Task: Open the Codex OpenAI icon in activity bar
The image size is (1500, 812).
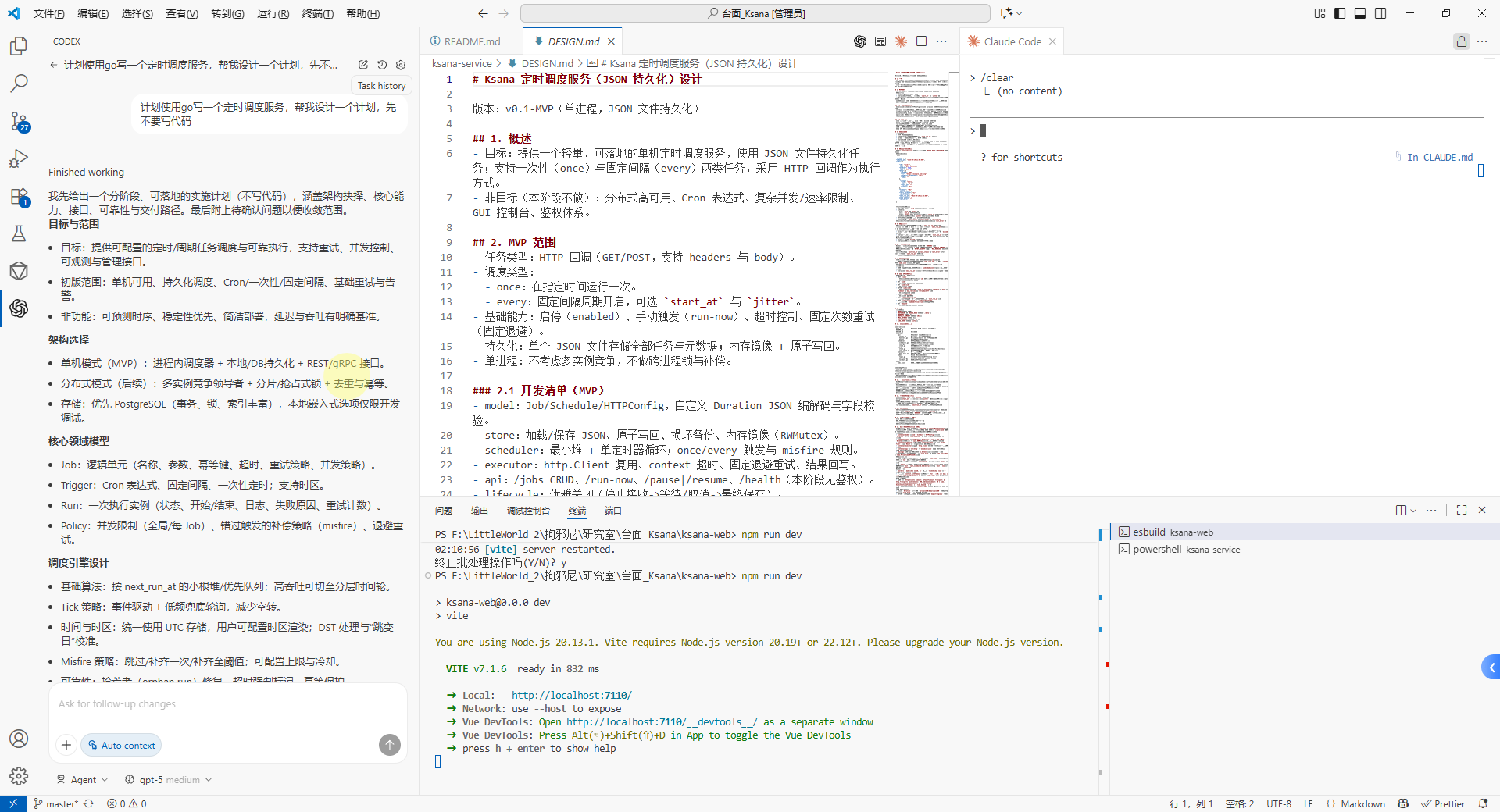Action: [x=19, y=308]
